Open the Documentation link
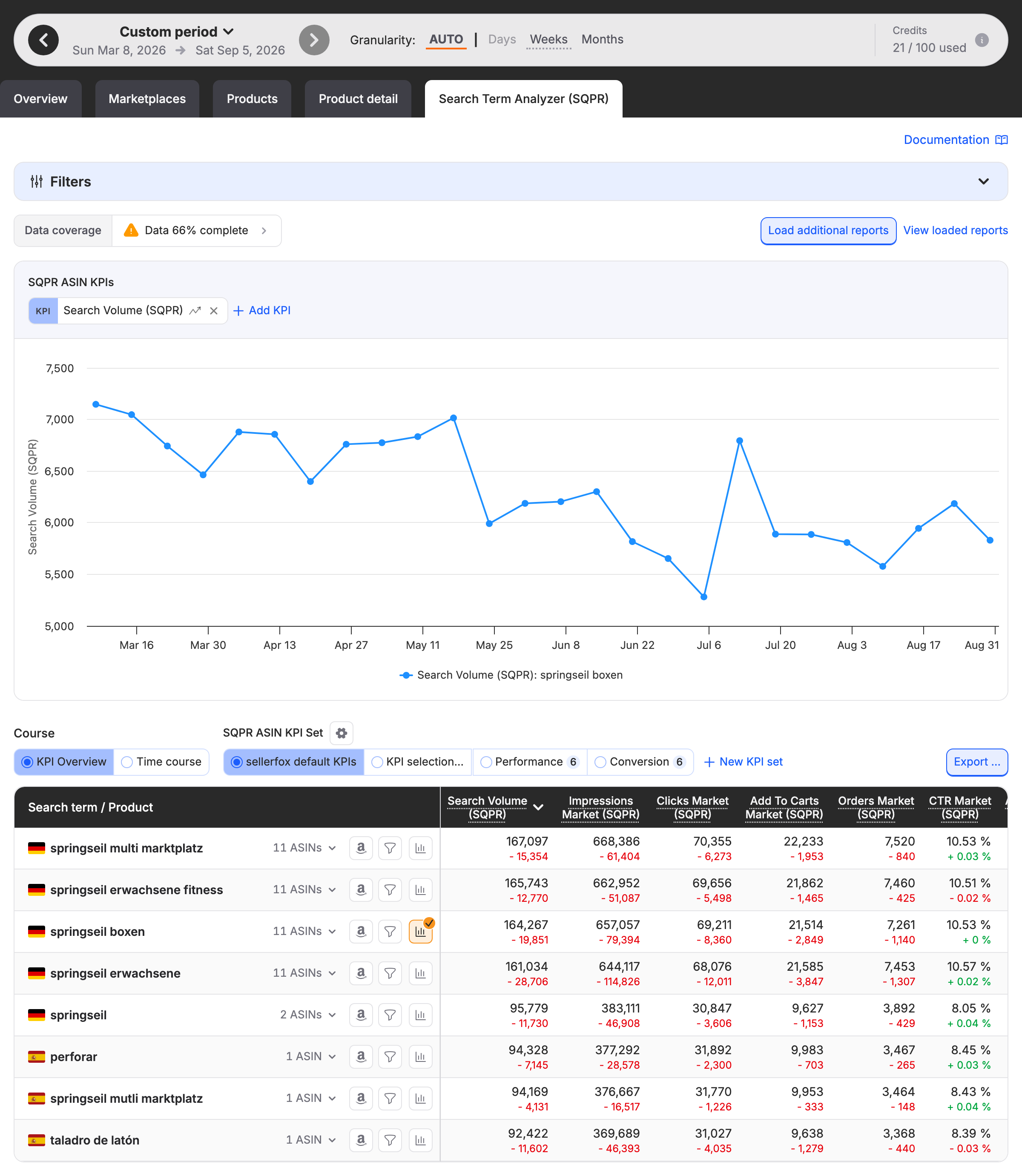 pos(955,140)
